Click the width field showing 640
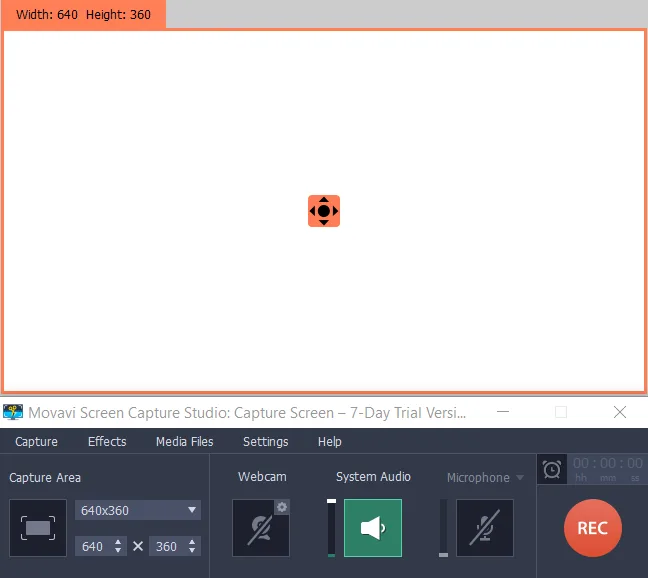 93,546
